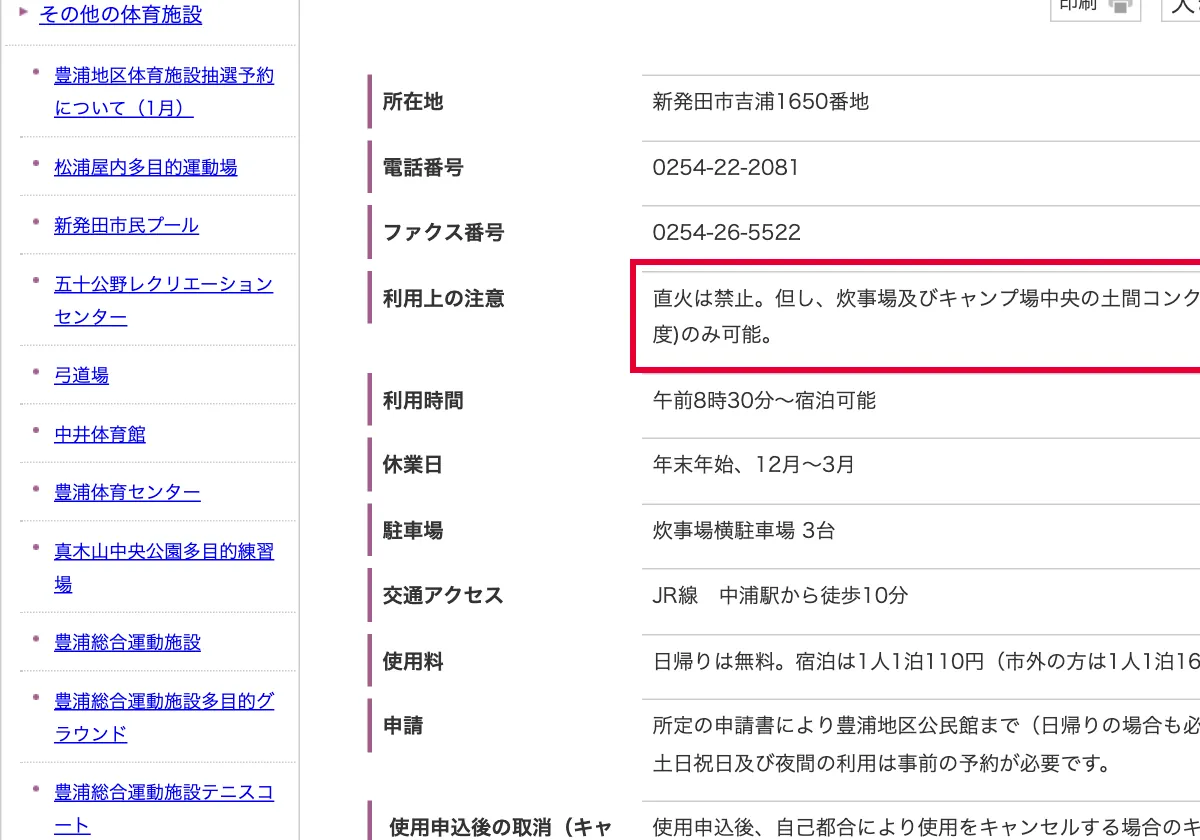Viewport: 1200px width, 840px height.
Task: Expand the その他の体育施設 triangle marker
Action: 24,13
